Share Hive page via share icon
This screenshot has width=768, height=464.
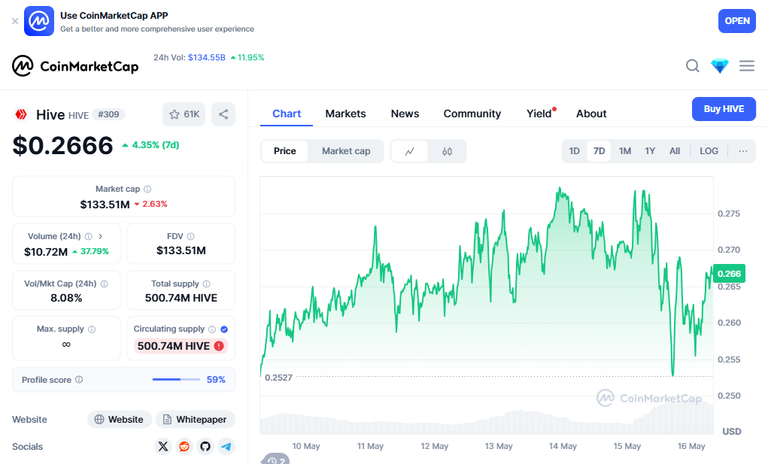point(223,114)
